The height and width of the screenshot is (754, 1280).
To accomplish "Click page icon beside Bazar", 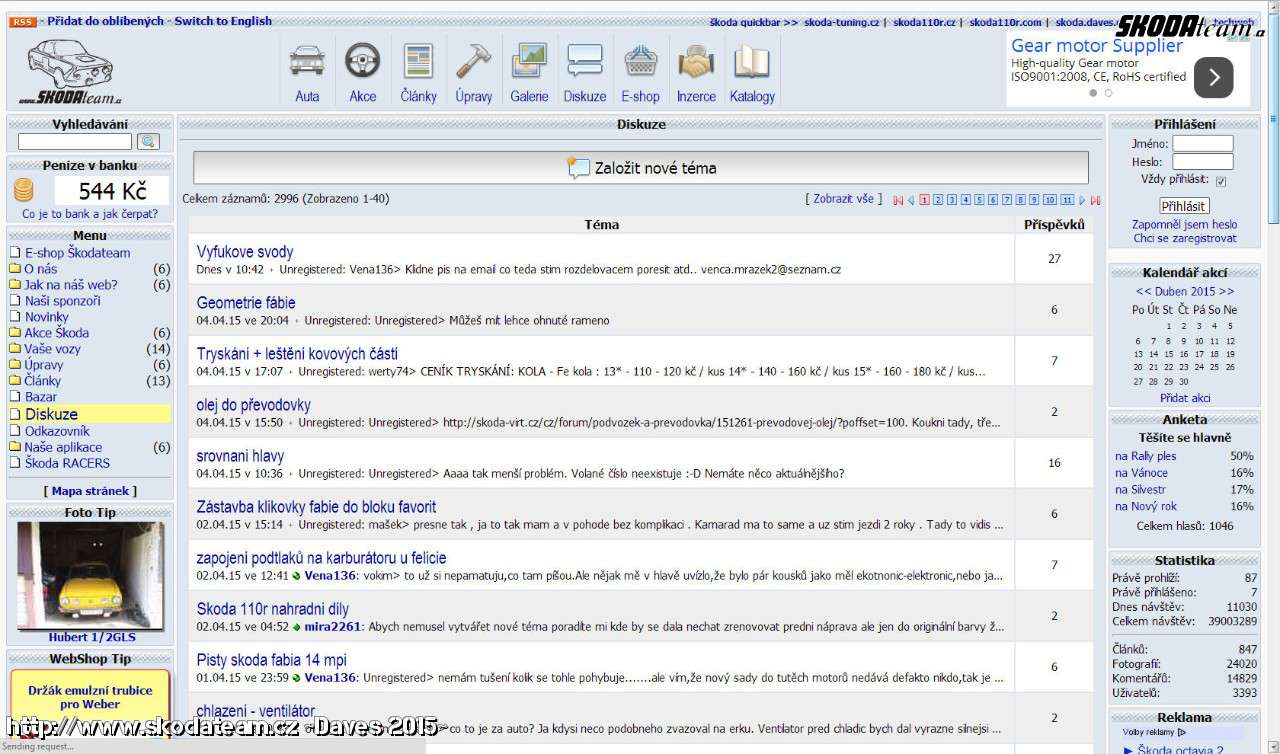I will tap(15, 397).
